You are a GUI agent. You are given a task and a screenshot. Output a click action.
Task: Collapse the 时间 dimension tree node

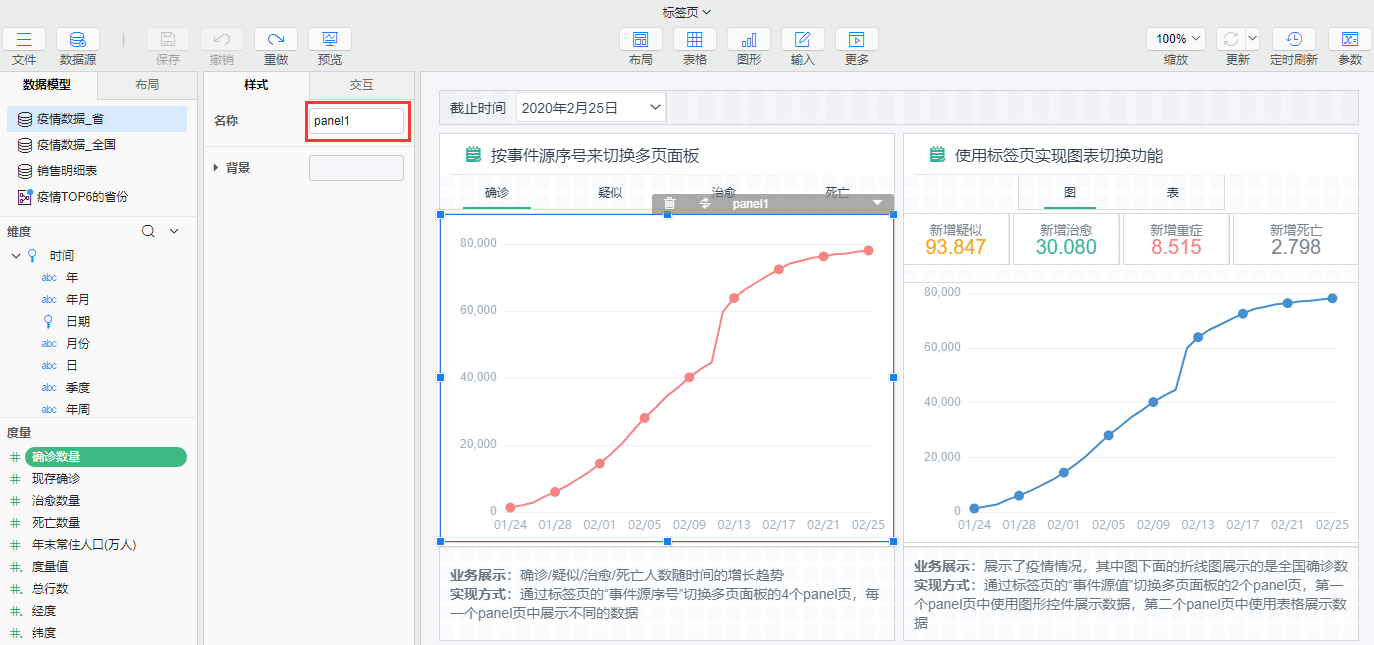(x=16, y=256)
